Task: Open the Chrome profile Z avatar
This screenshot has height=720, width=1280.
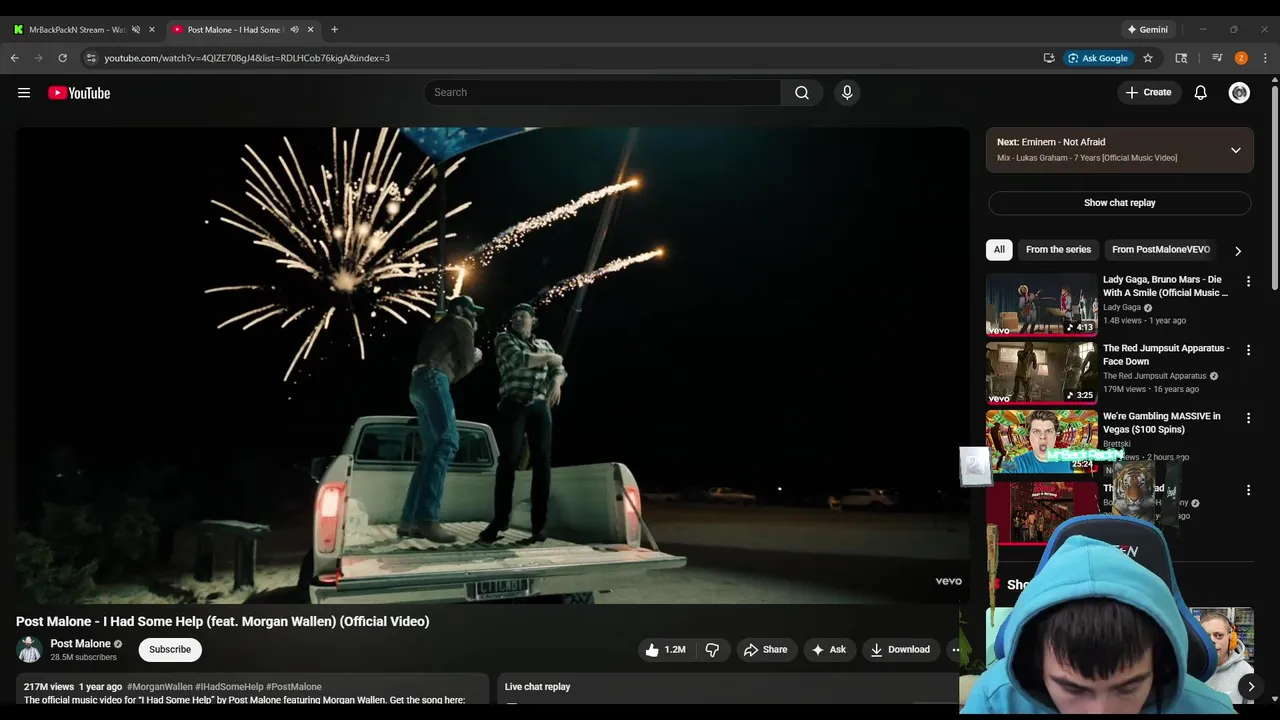Action: click(x=1241, y=58)
